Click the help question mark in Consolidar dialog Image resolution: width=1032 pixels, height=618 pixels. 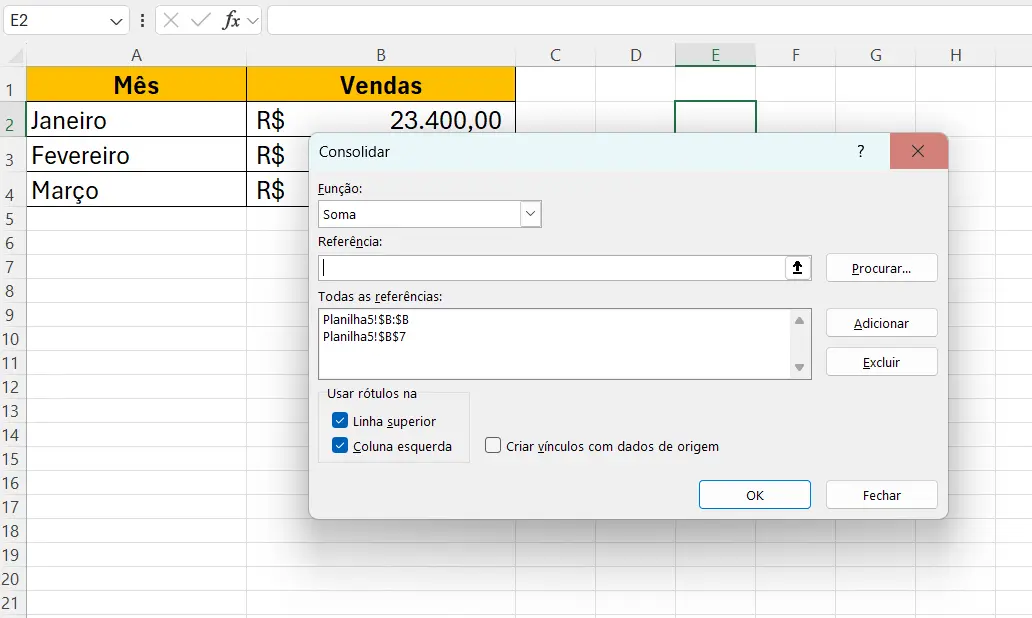click(x=860, y=151)
